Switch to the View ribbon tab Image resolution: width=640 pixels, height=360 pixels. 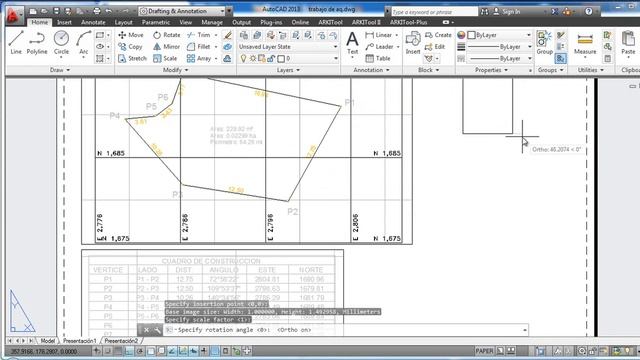tap(185, 22)
